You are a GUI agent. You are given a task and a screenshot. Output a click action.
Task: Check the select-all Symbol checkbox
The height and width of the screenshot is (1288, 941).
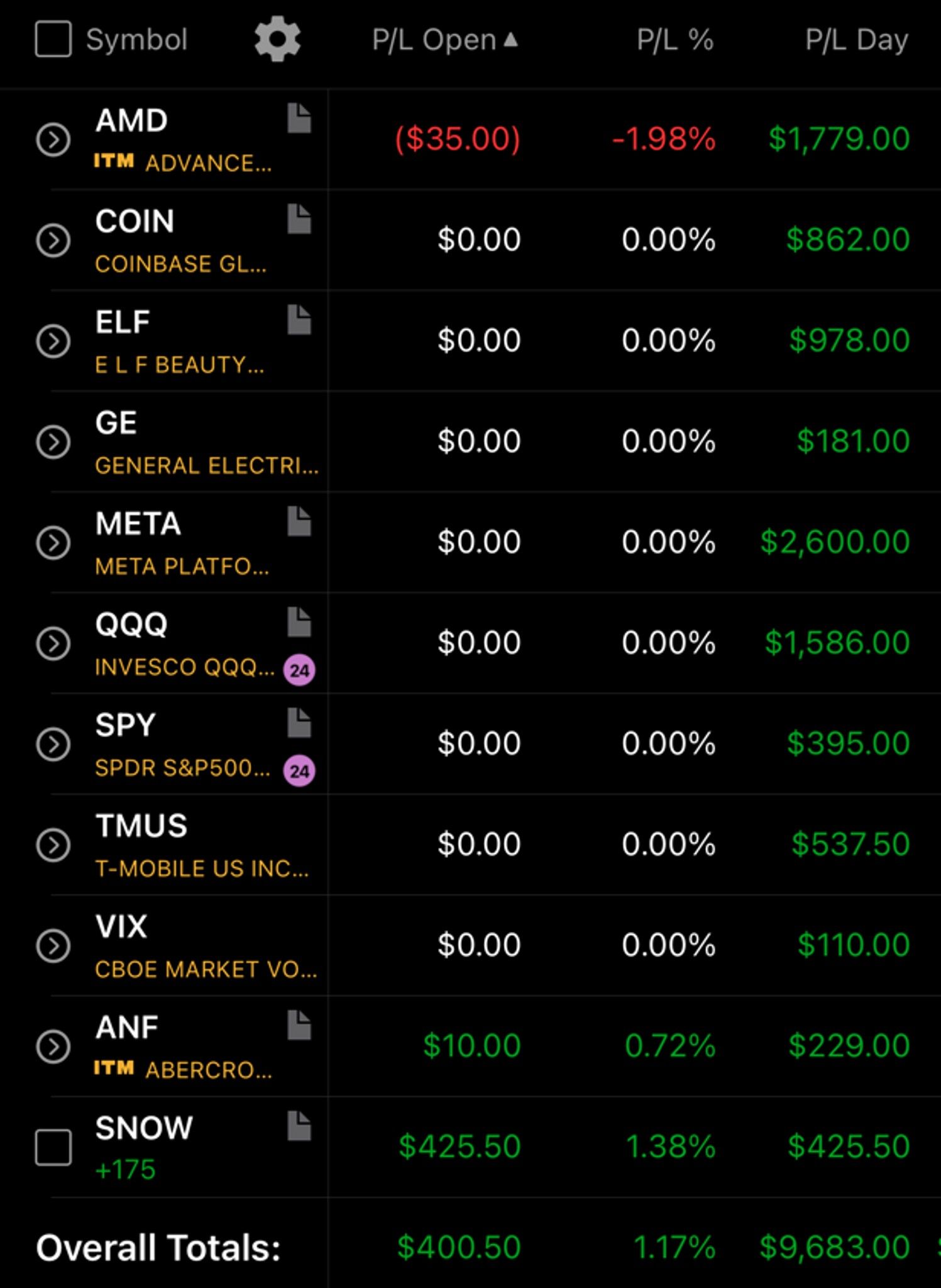(x=53, y=40)
